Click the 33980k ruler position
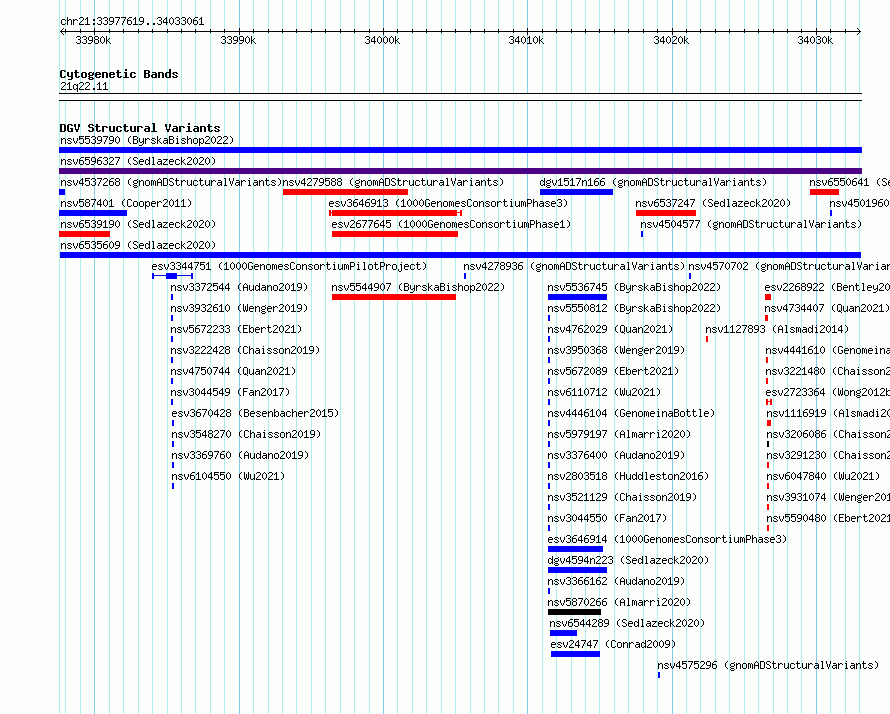Image resolution: width=890 pixels, height=714 pixels. tap(93, 40)
